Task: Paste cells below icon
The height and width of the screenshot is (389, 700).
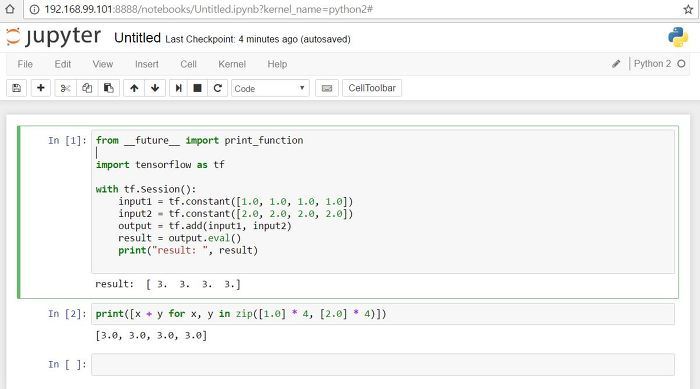Action: pos(108,88)
